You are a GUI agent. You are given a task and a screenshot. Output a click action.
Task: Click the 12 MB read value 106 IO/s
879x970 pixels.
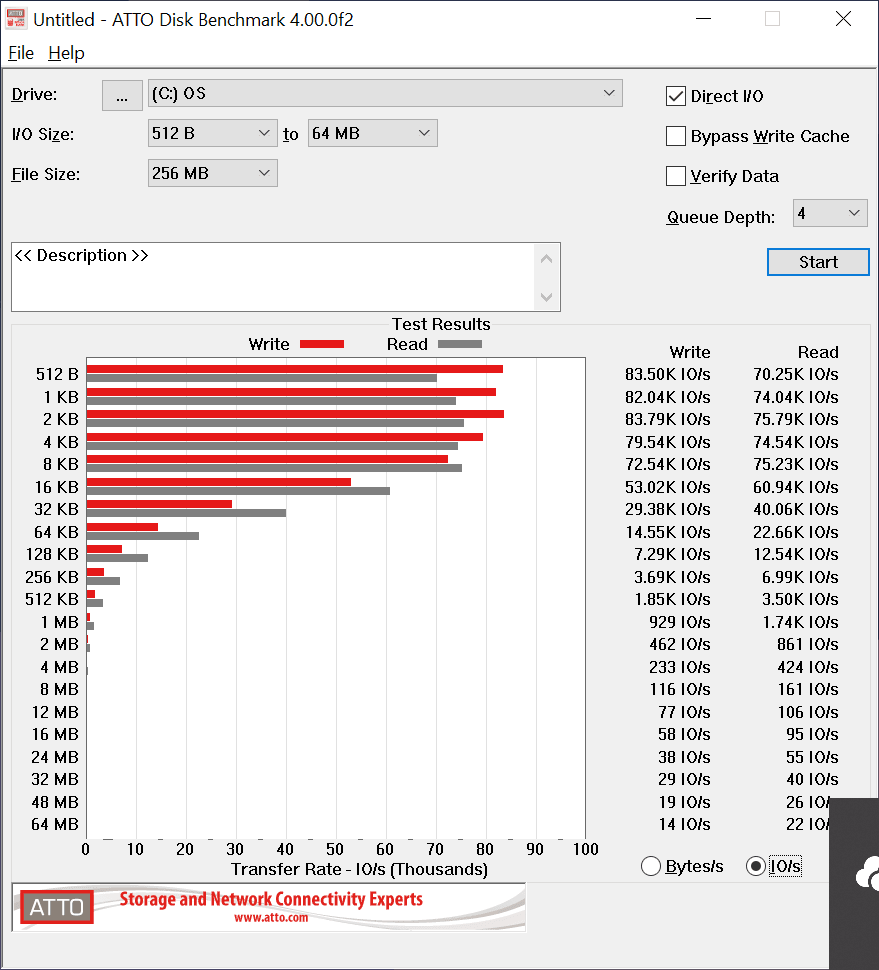pyautogui.click(x=808, y=713)
